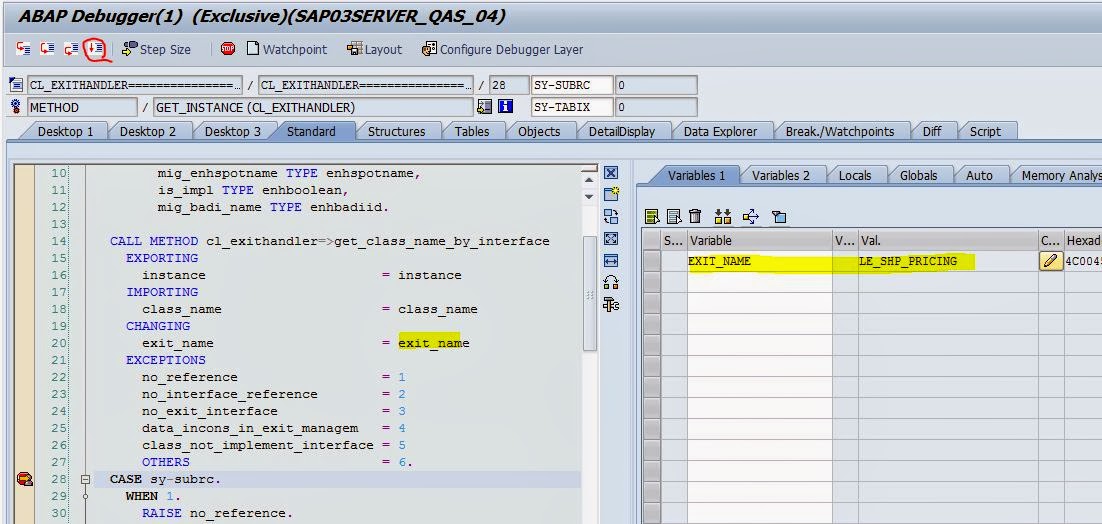Switch to the Structures tab
This screenshot has width=1102, height=524.
coord(396,131)
